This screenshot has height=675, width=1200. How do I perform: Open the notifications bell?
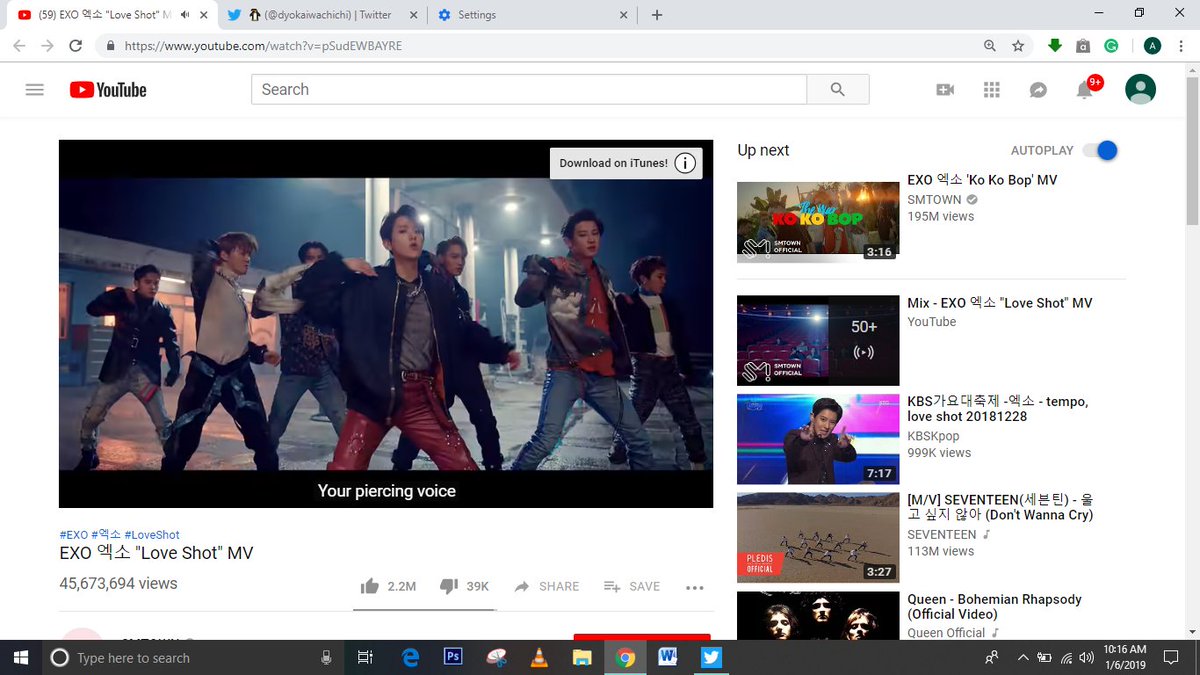1084,90
